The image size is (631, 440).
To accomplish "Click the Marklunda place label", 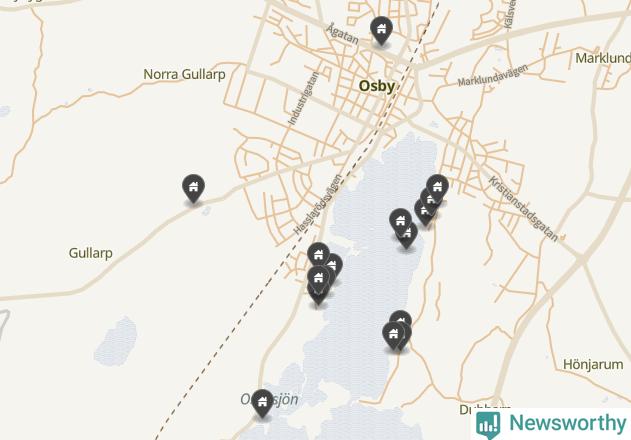I will coord(603,58).
